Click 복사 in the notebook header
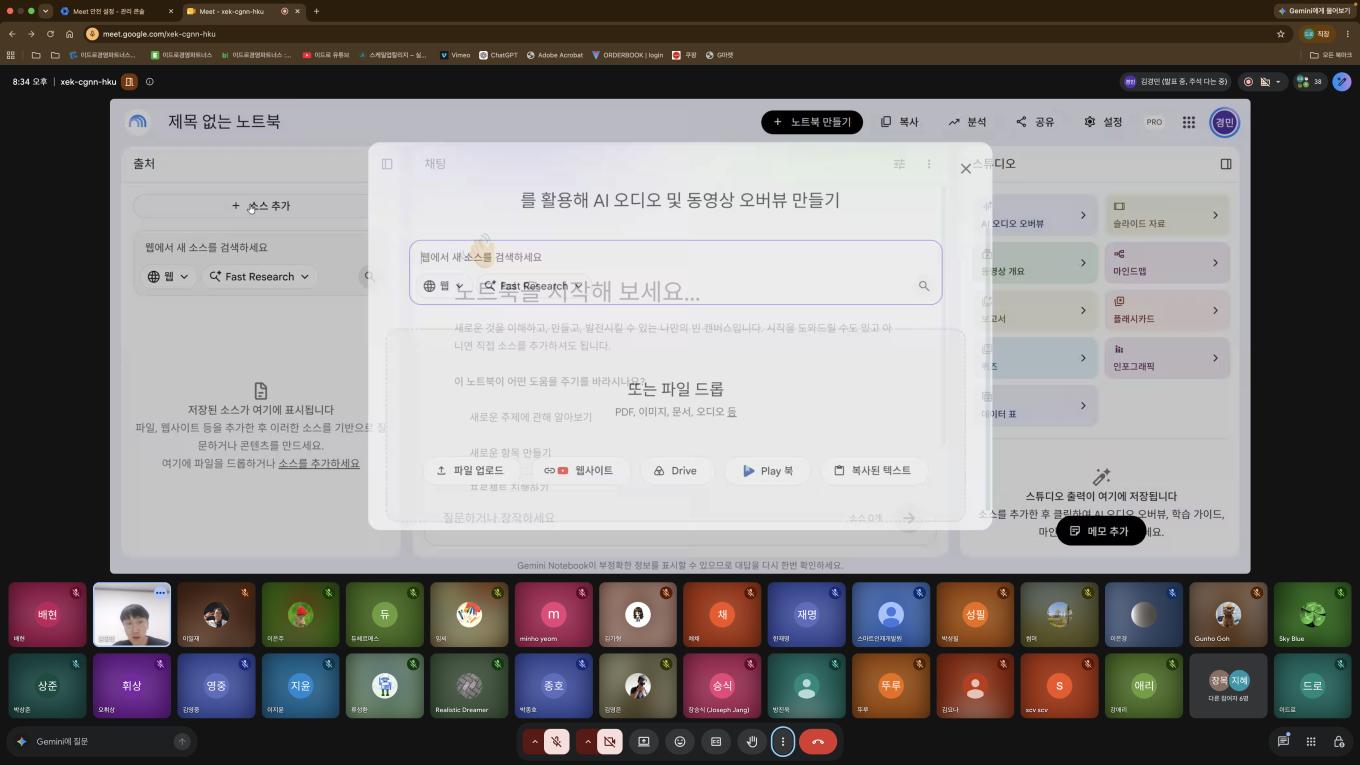1360x765 pixels. tap(899, 122)
